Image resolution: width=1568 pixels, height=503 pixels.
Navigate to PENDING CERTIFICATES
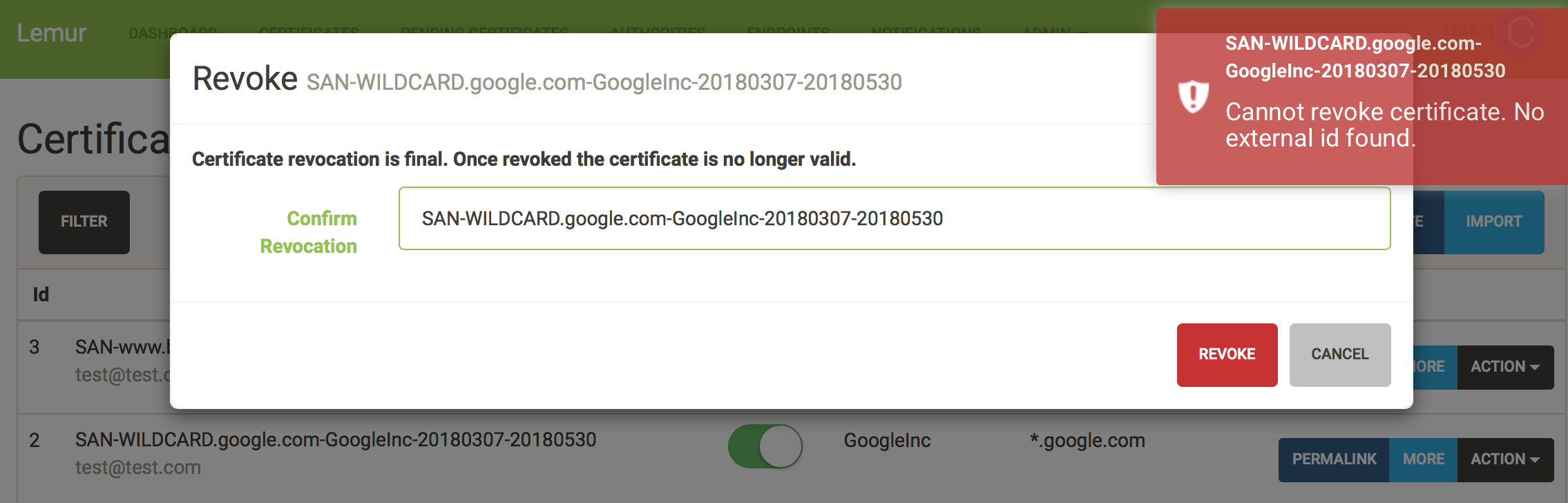pos(484,32)
